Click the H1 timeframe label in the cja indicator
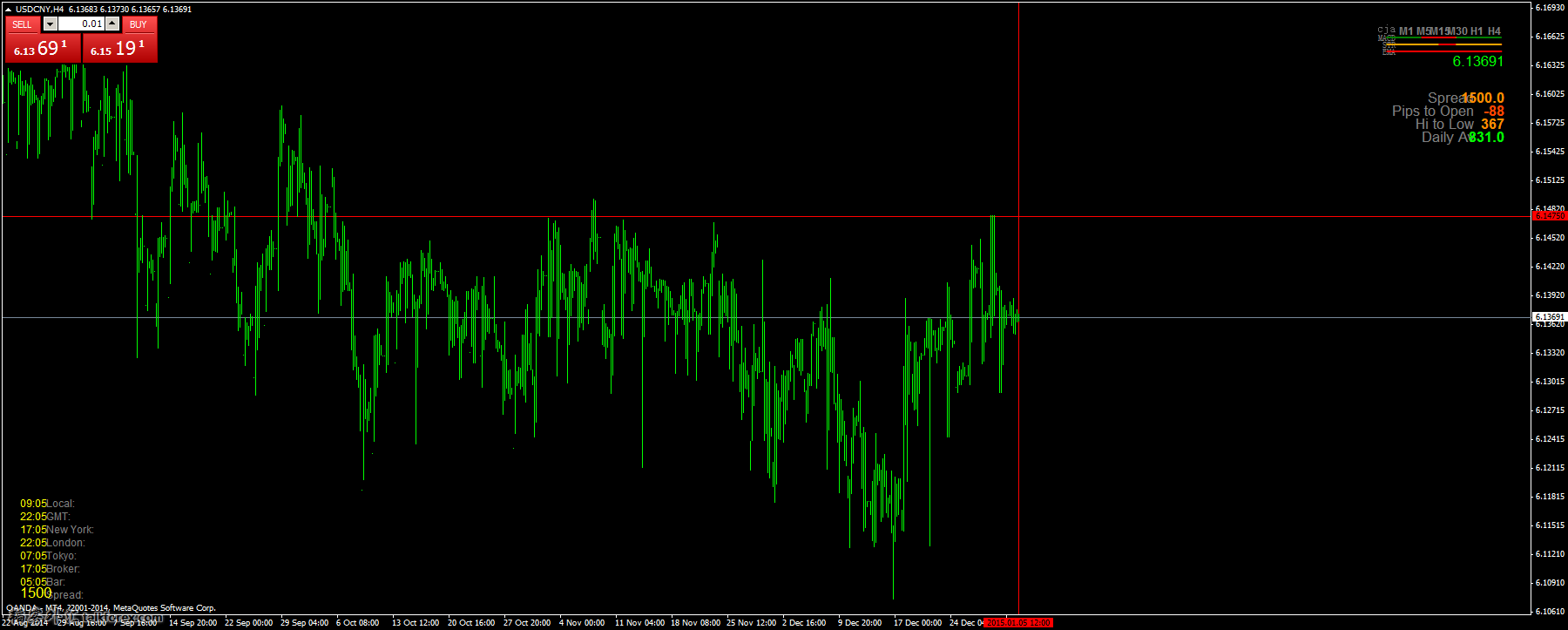The image size is (1568, 630). pos(1477,31)
